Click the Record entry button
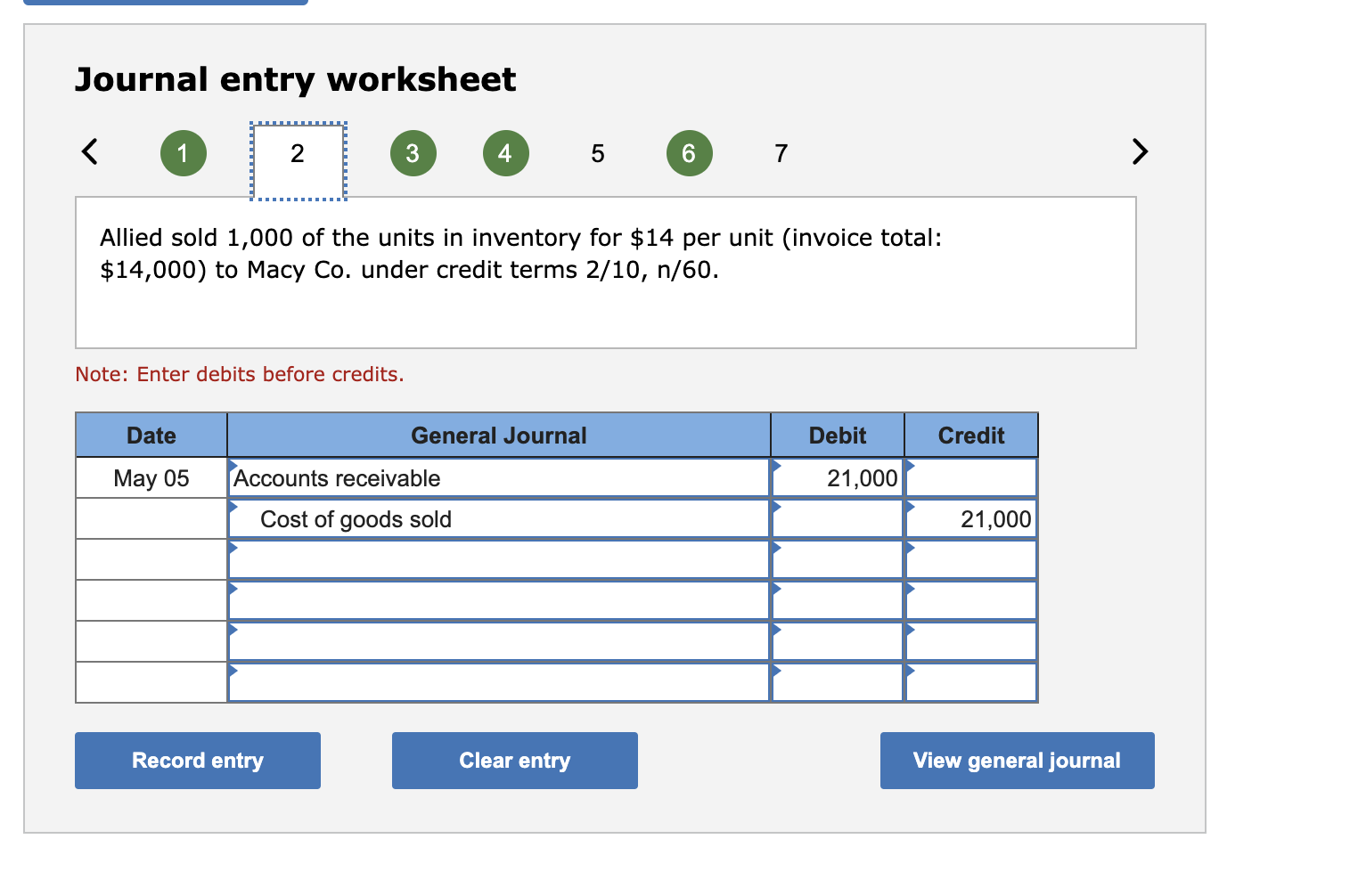Image resolution: width=1358 pixels, height=896 pixels. (198, 761)
